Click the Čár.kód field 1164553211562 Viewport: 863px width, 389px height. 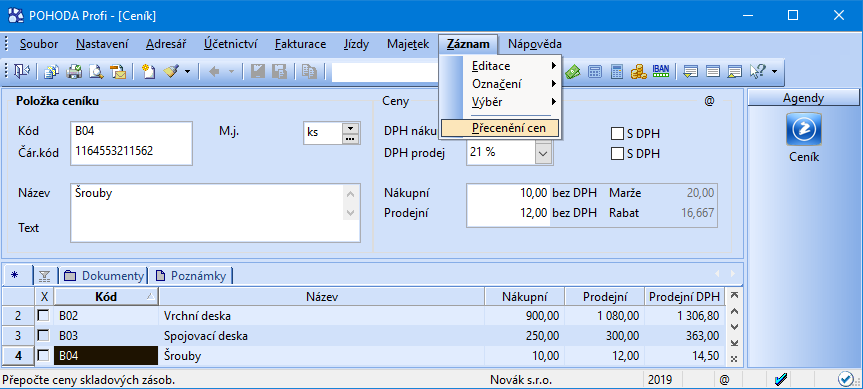click(132, 152)
